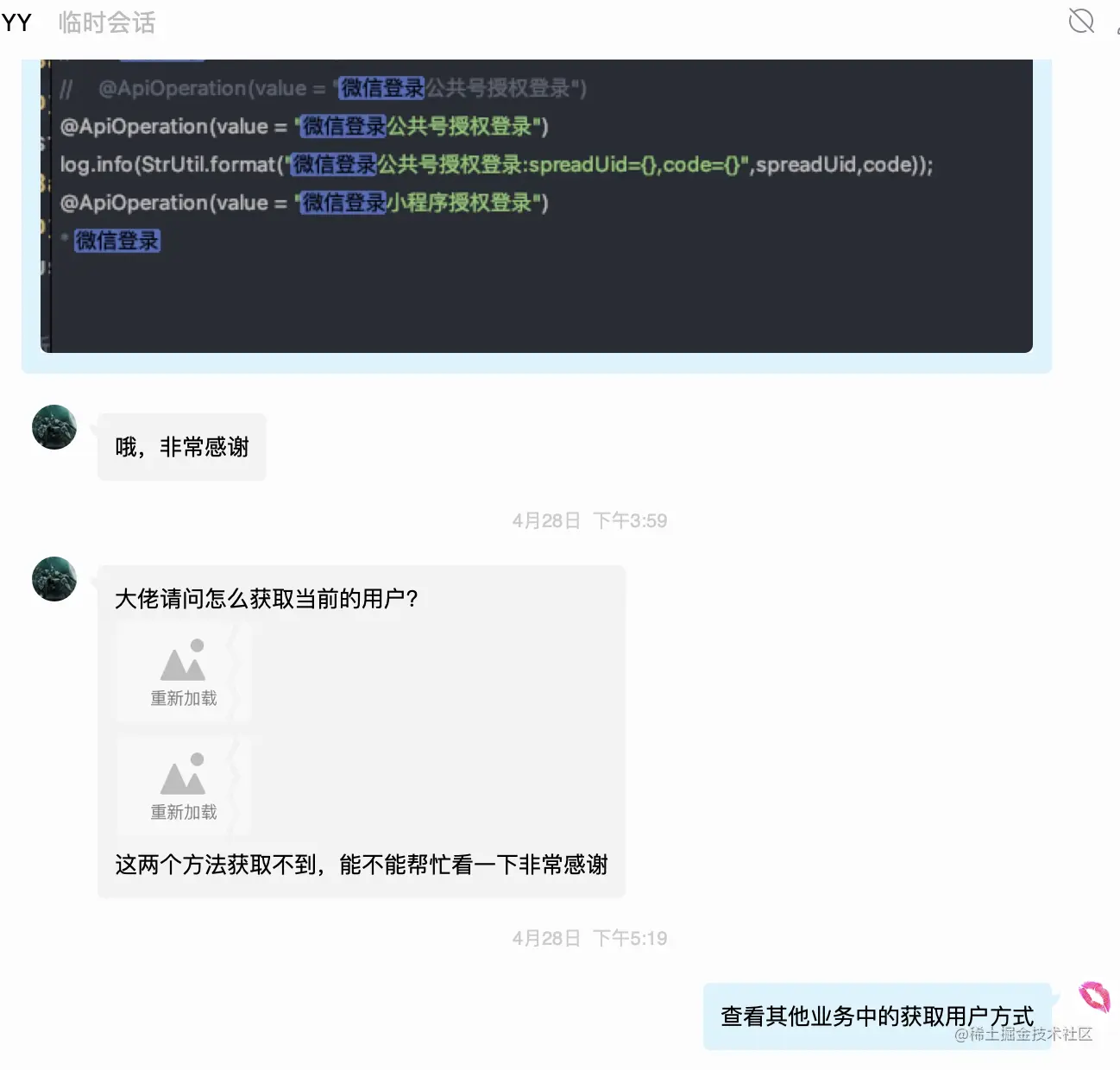The height and width of the screenshot is (1070, 1120).
Task: Click the second 重新加载 reload label
Action: [x=184, y=812]
